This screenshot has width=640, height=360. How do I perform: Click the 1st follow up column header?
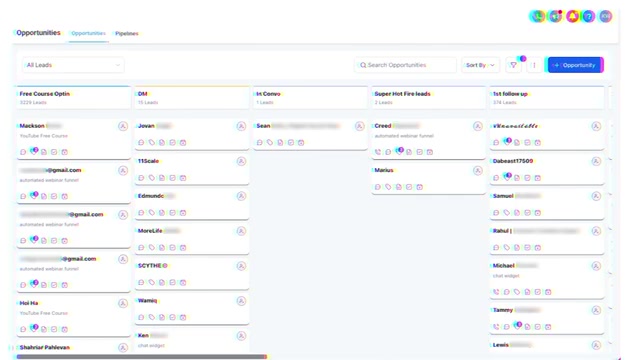pos(547,98)
